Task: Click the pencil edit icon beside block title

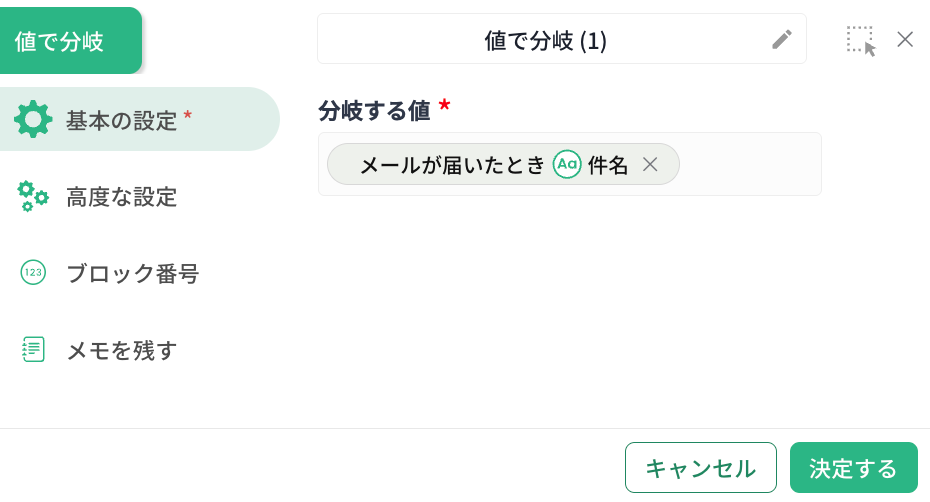Action: click(782, 40)
